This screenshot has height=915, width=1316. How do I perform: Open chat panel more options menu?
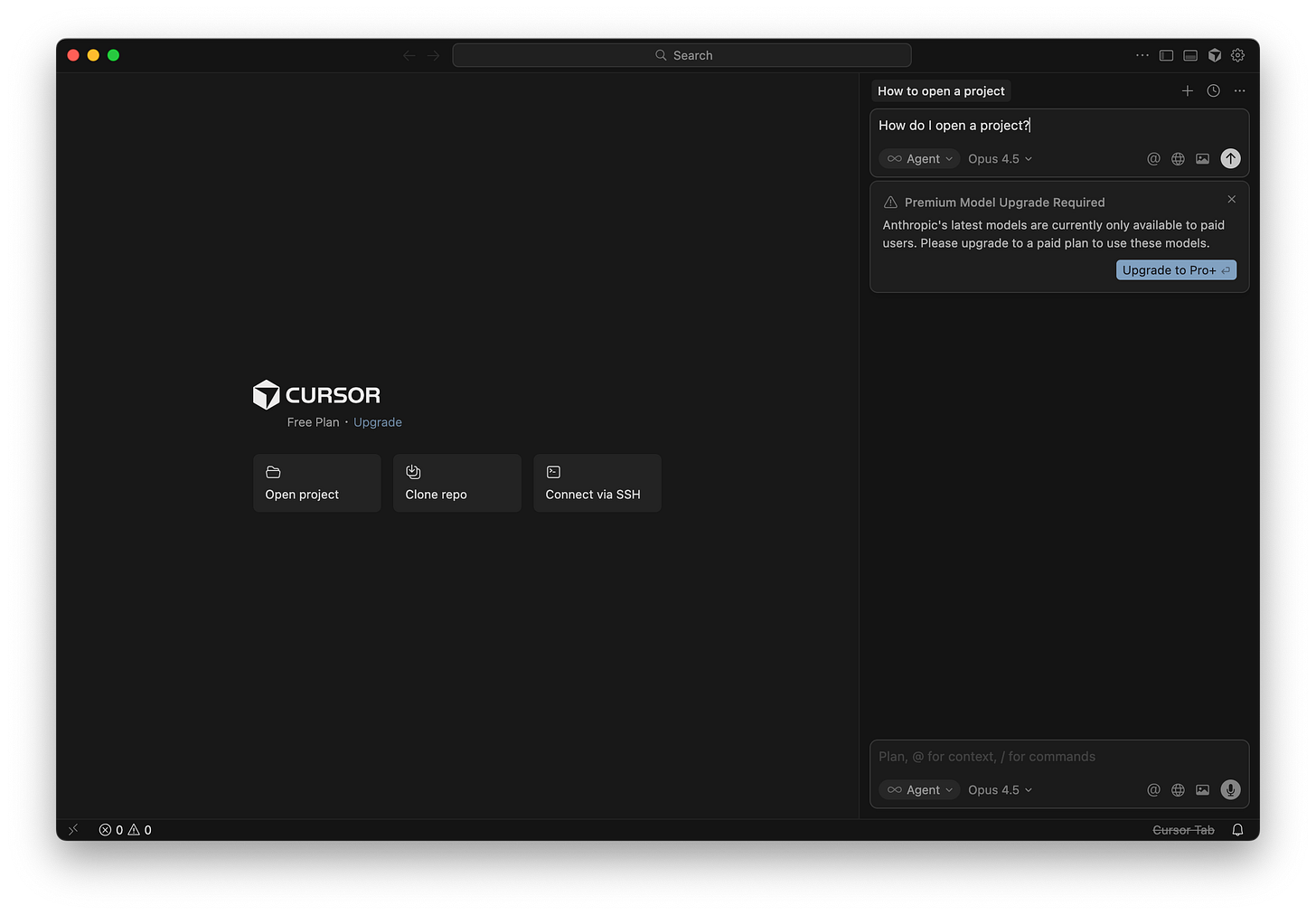coord(1240,90)
